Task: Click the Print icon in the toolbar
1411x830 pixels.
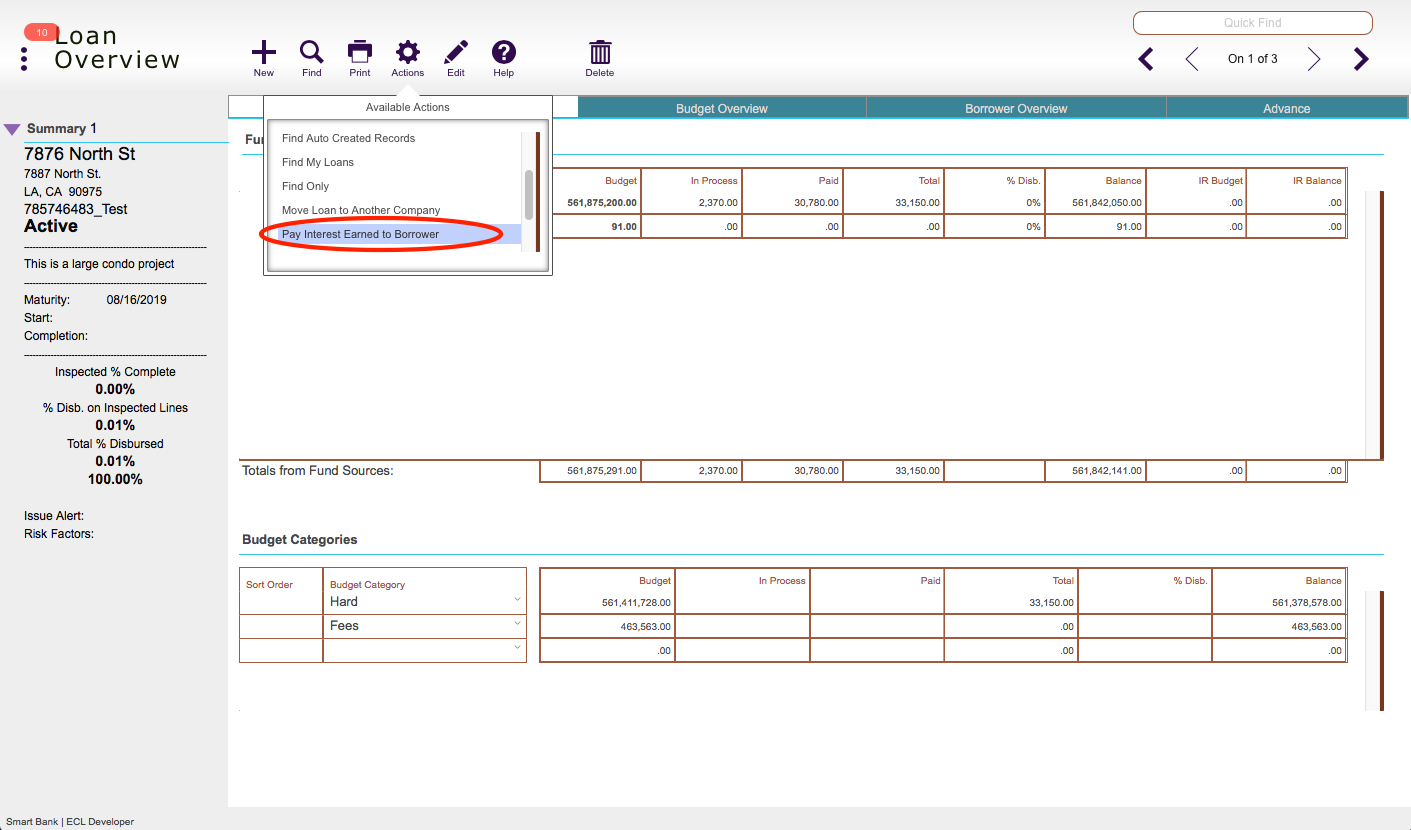Action: [360, 53]
